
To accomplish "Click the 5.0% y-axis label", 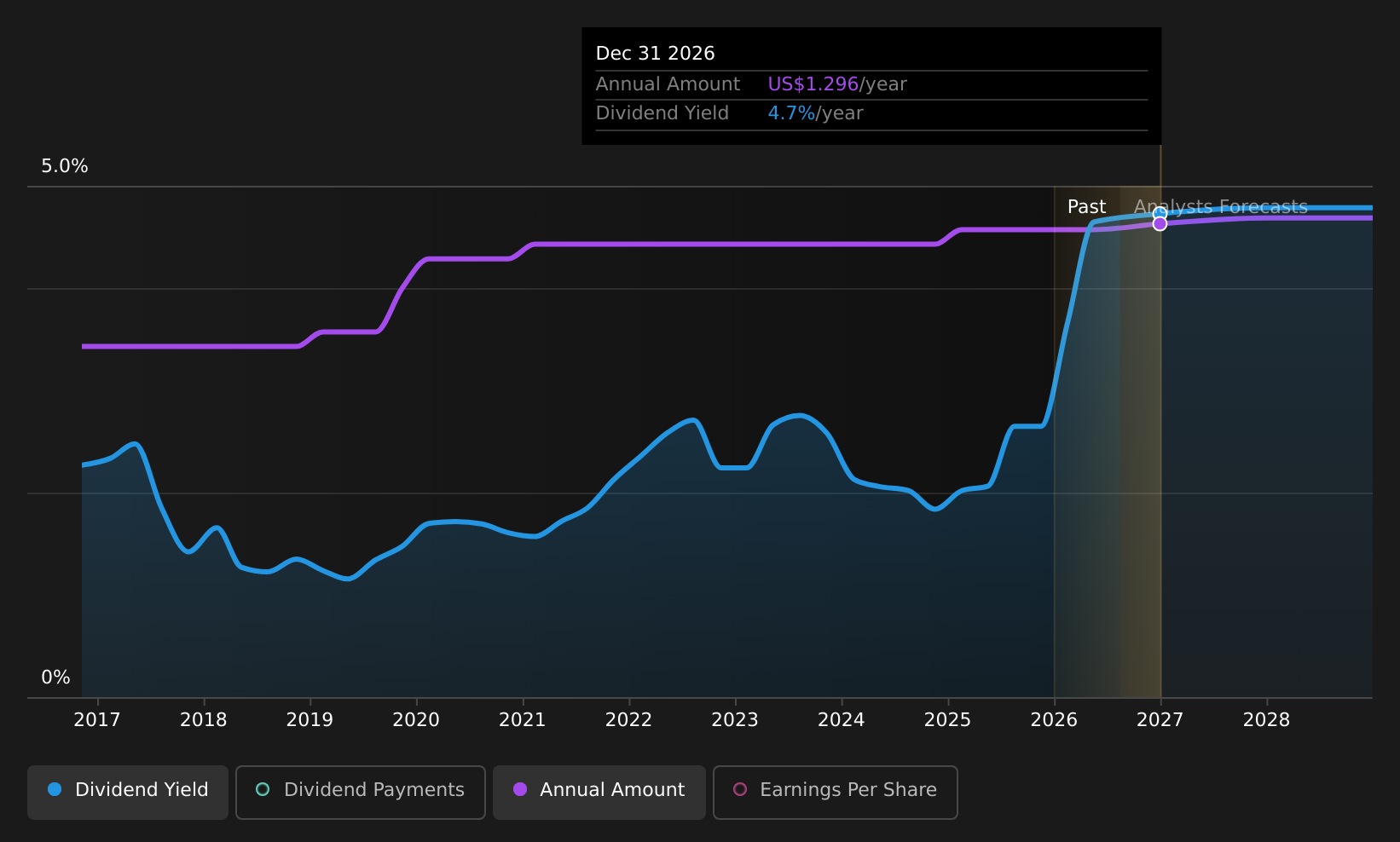I will (x=65, y=166).
